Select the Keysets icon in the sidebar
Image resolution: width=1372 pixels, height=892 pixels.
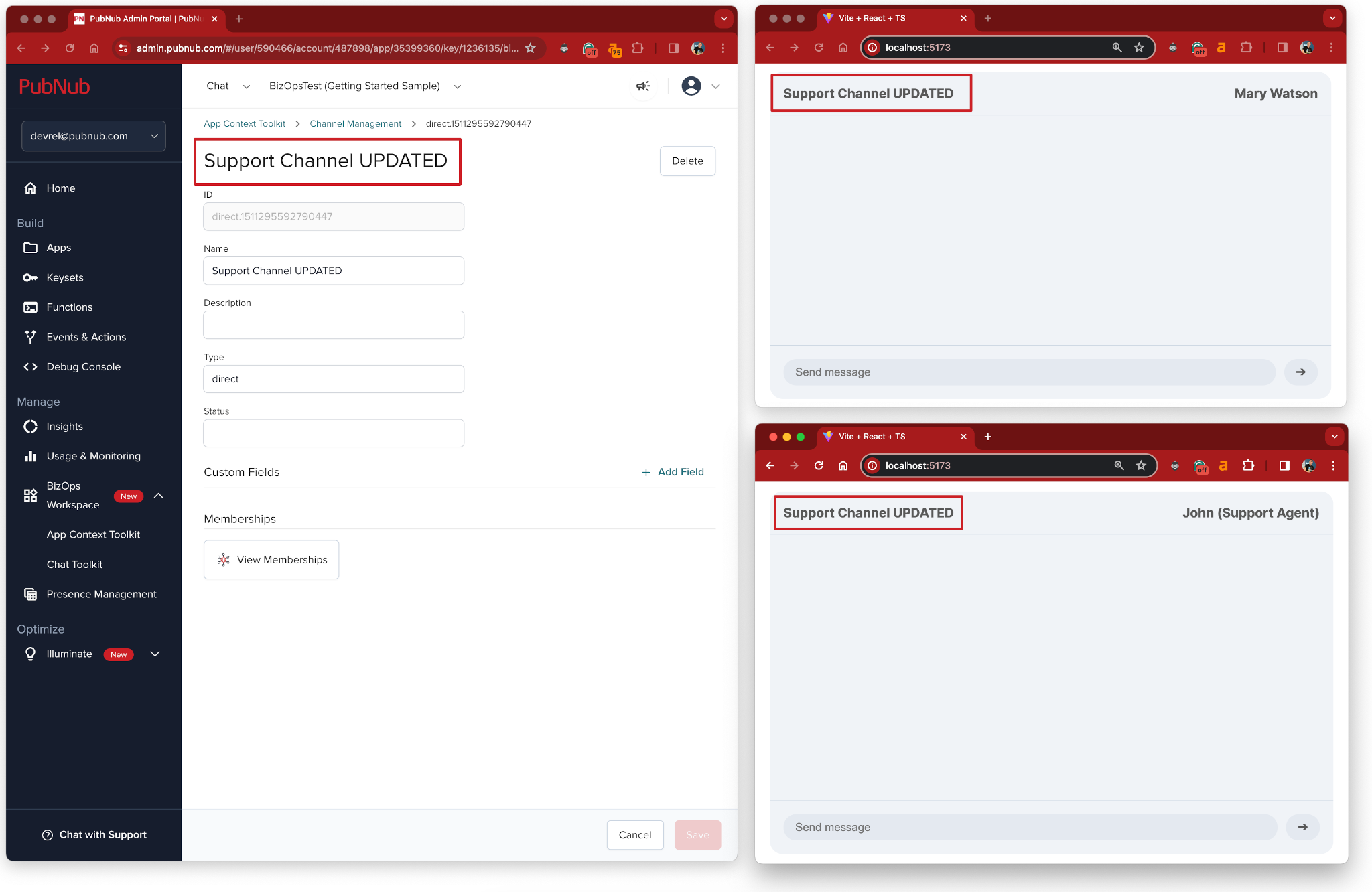31,277
